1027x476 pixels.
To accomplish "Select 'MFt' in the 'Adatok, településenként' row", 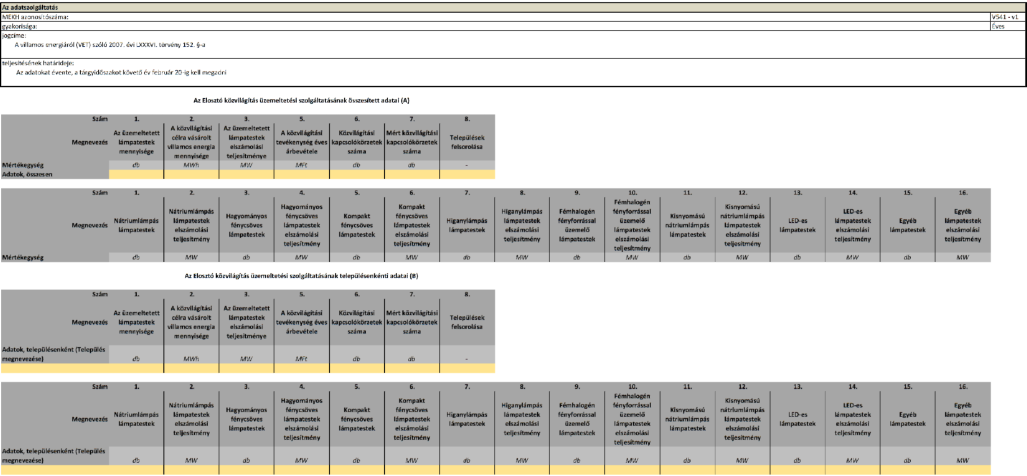I will [302, 359].
